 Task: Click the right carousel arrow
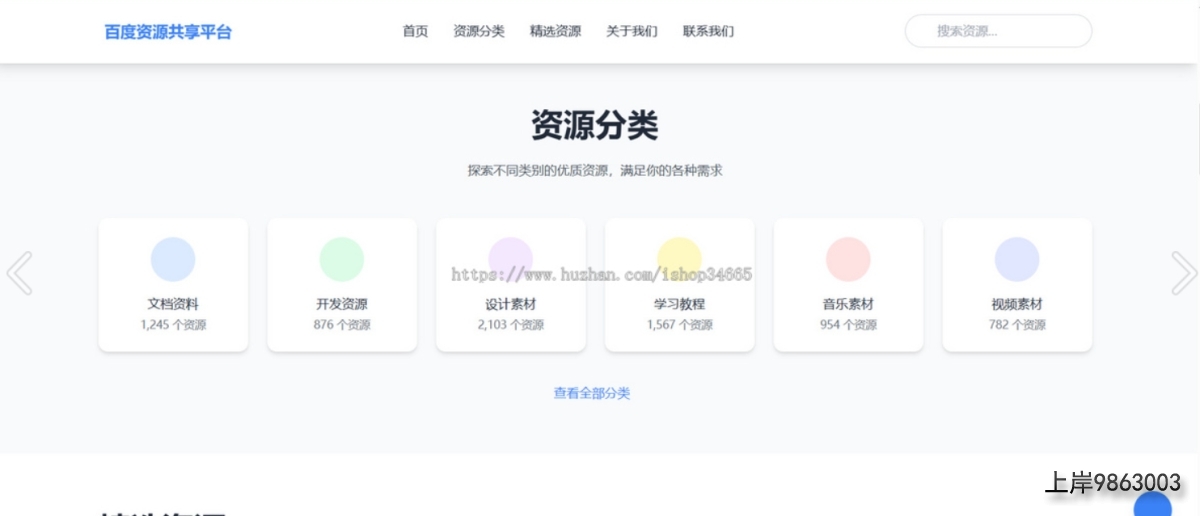pyautogui.click(x=1183, y=273)
